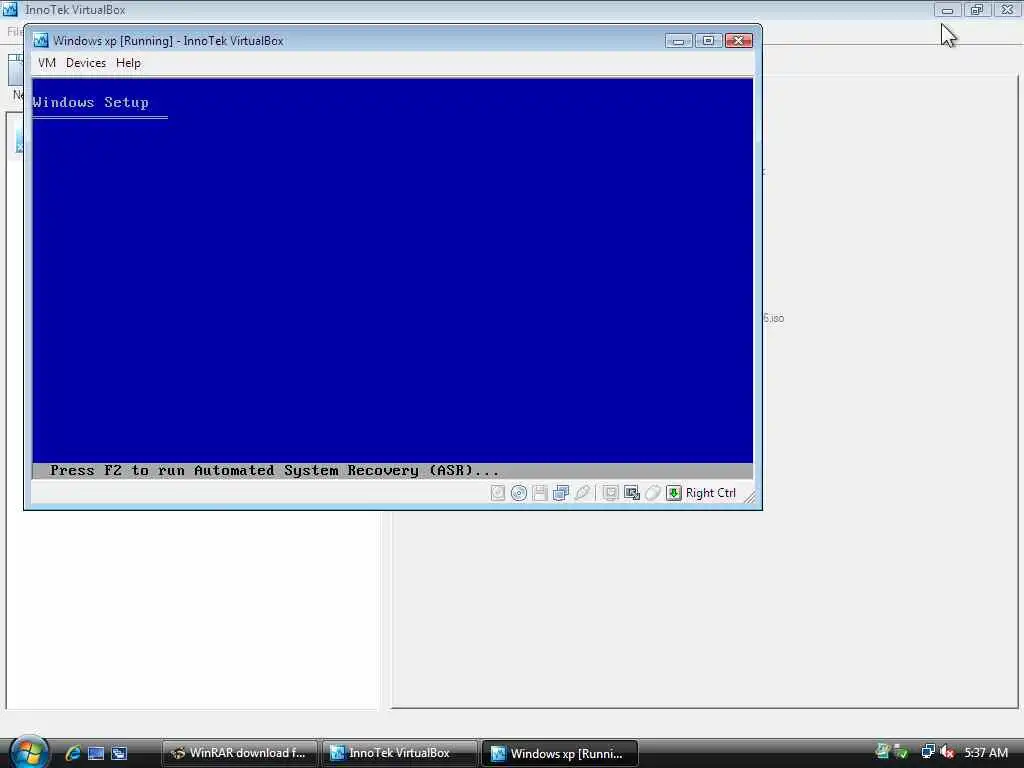Open the Devices menu
Viewport: 1024px width, 768px height.
pos(86,63)
